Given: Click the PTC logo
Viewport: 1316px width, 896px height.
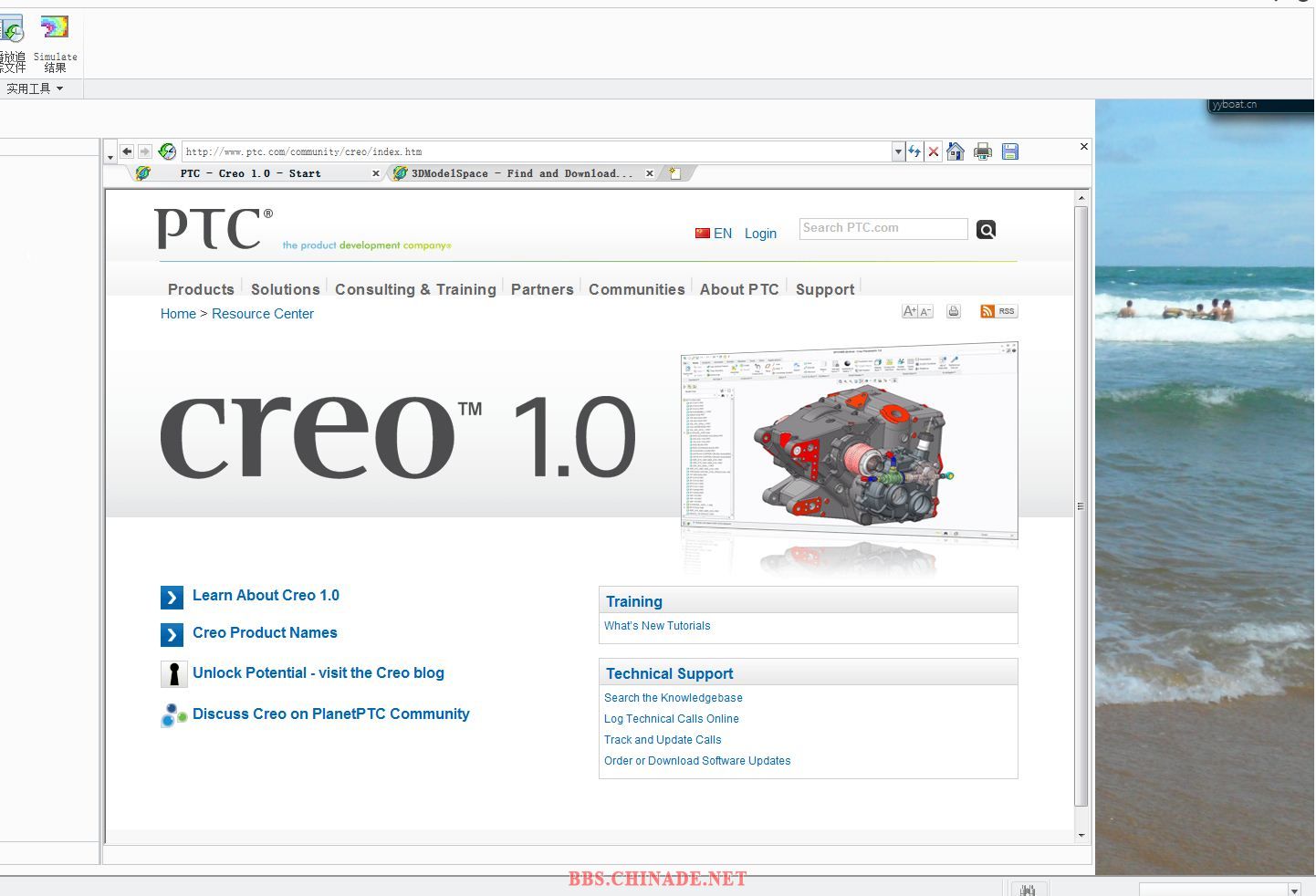Looking at the screenshot, I should click(214, 228).
